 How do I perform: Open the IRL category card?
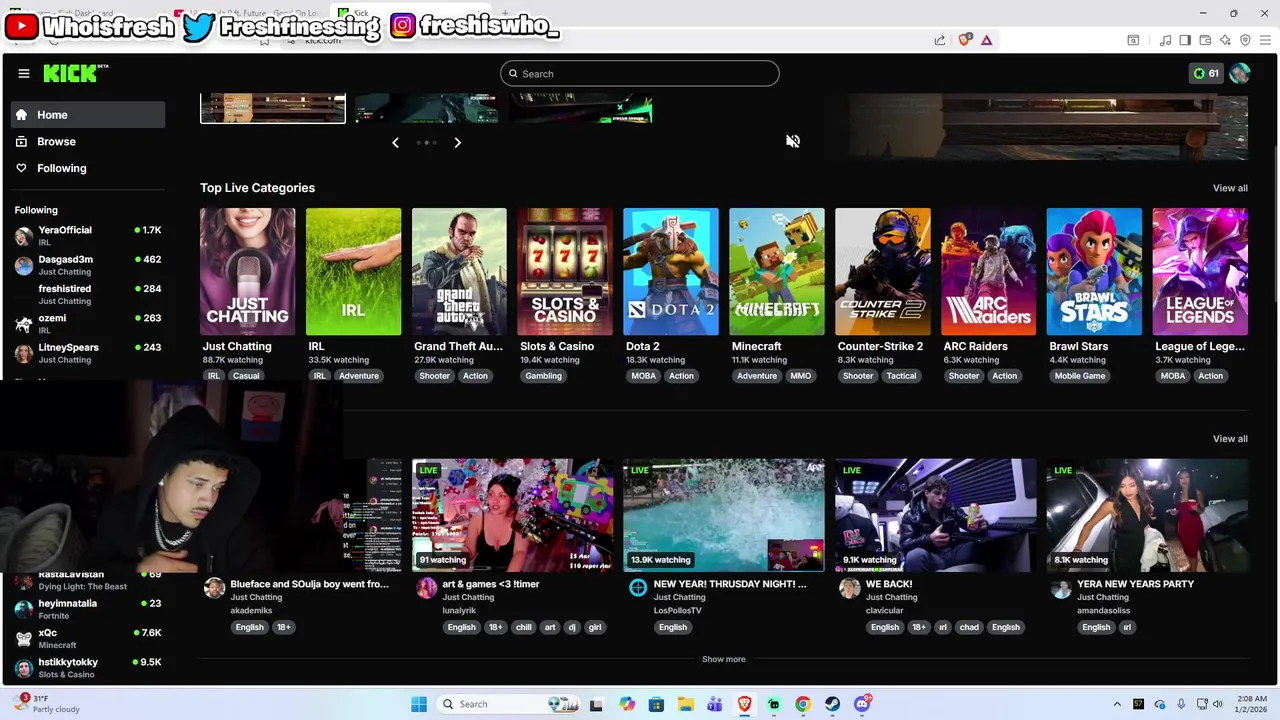coord(354,271)
